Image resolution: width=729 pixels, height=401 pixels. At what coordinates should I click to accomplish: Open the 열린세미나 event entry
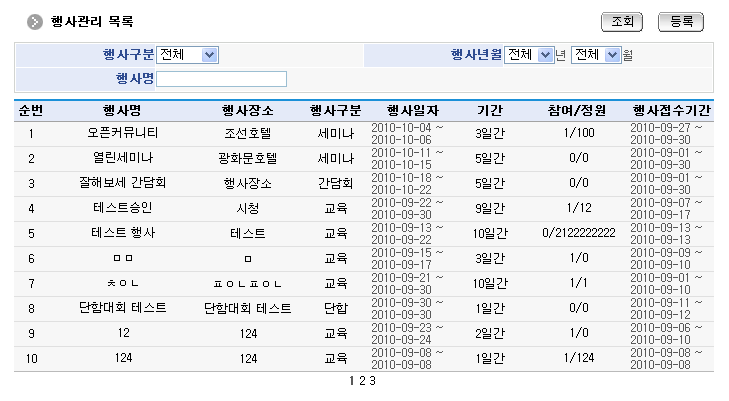pos(123,158)
